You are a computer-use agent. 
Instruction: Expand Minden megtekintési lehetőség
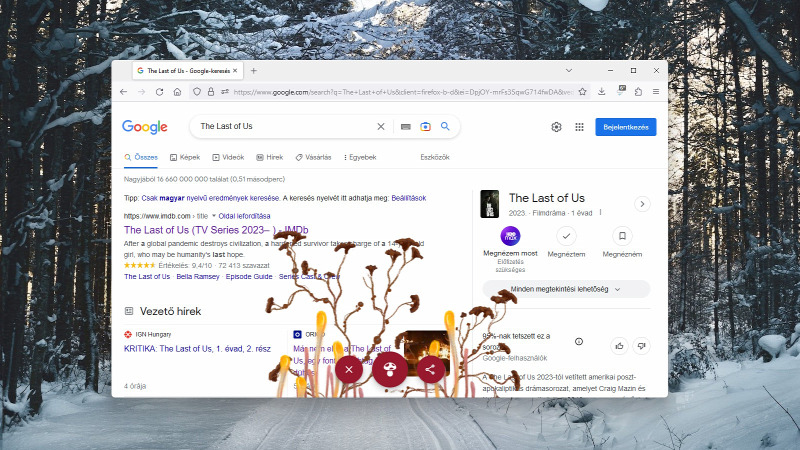pos(566,289)
